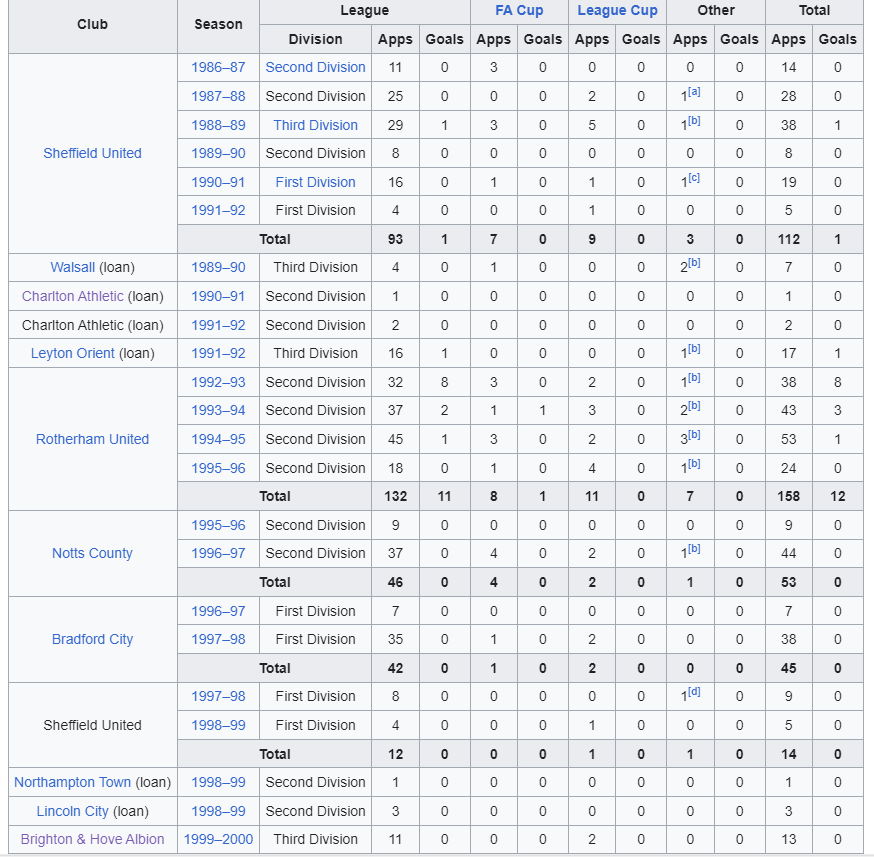The height and width of the screenshot is (857, 874).
Task: Open the Lincoln City club link
Action: pyautogui.click(x=72, y=811)
